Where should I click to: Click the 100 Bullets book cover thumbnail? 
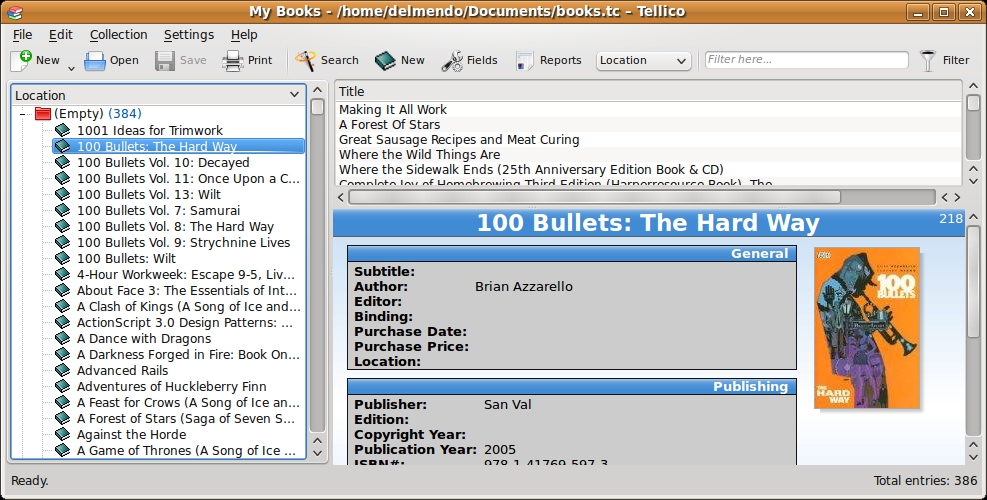(x=866, y=329)
